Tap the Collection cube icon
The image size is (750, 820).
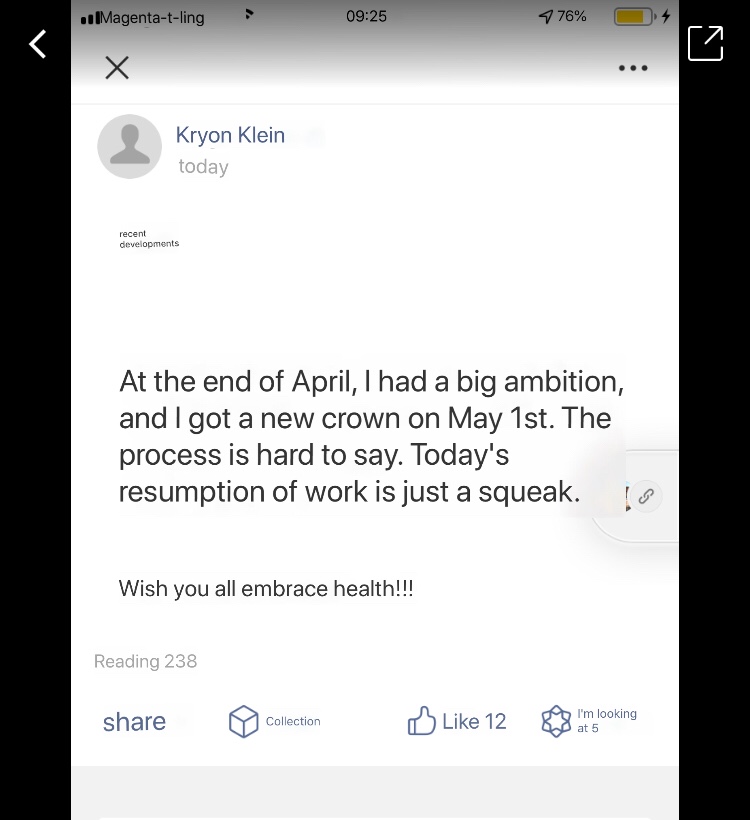pos(244,721)
